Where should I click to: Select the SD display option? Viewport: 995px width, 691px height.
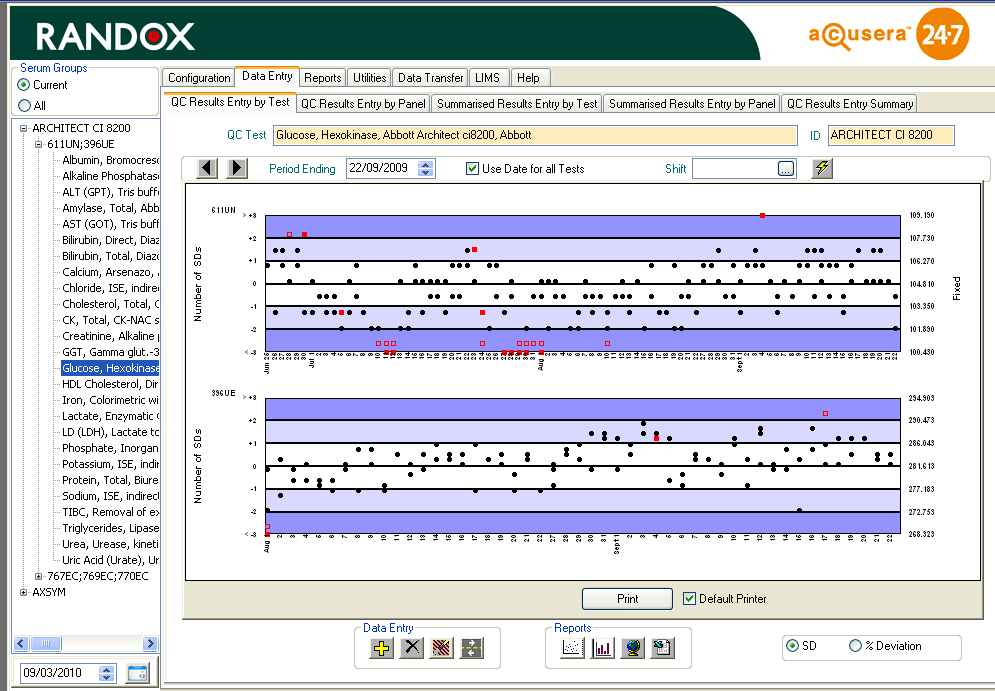click(792, 646)
